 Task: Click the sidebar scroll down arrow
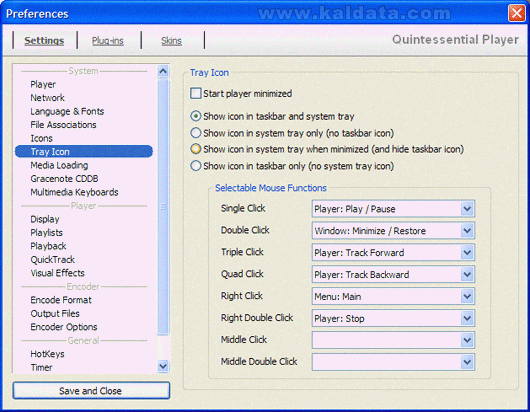(x=163, y=366)
